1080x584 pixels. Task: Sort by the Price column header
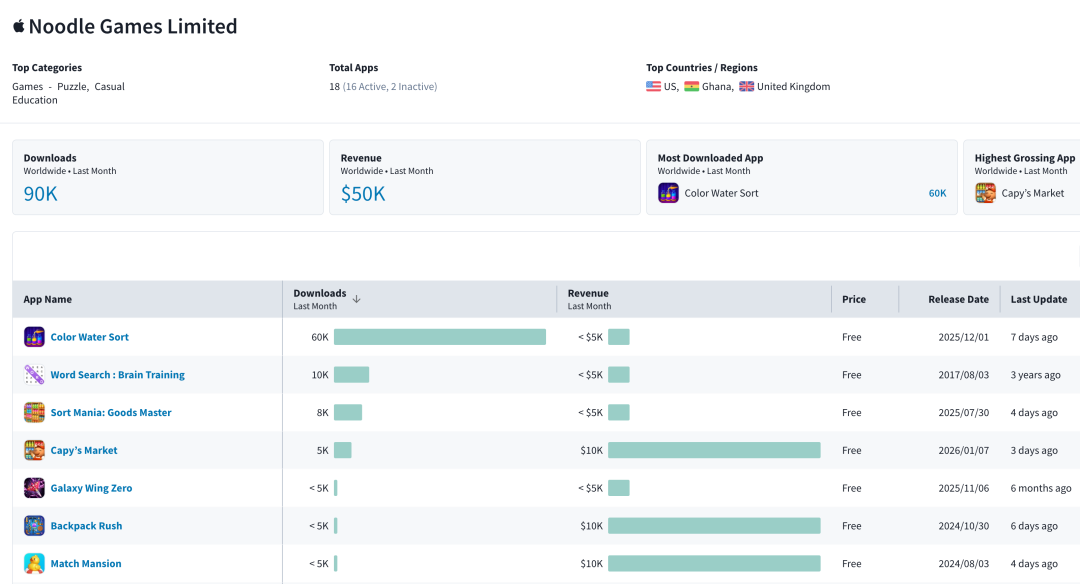pyautogui.click(x=853, y=299)
